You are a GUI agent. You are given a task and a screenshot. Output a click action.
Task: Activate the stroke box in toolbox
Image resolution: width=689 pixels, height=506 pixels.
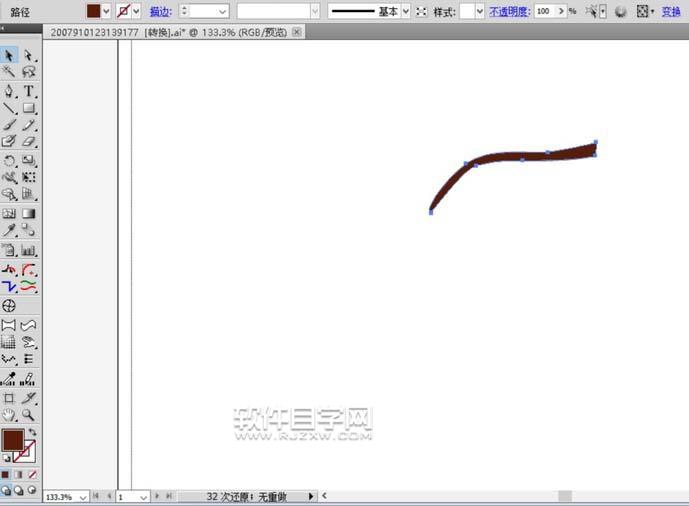point(28,455)
